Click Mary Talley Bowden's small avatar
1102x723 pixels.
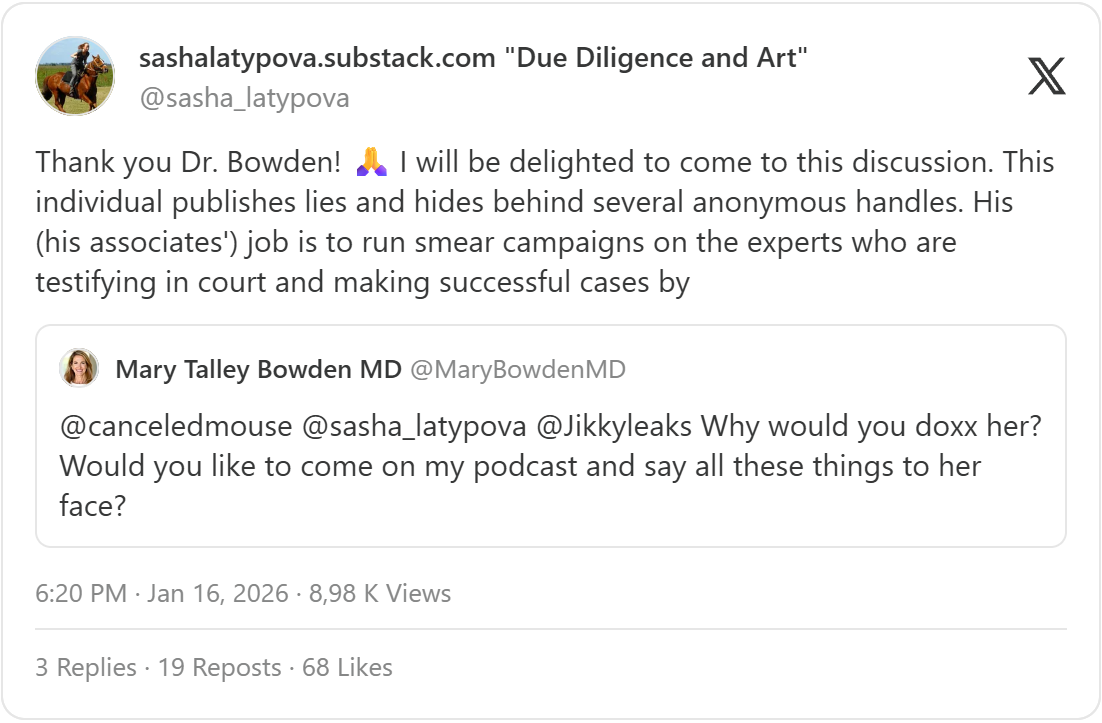79,368
